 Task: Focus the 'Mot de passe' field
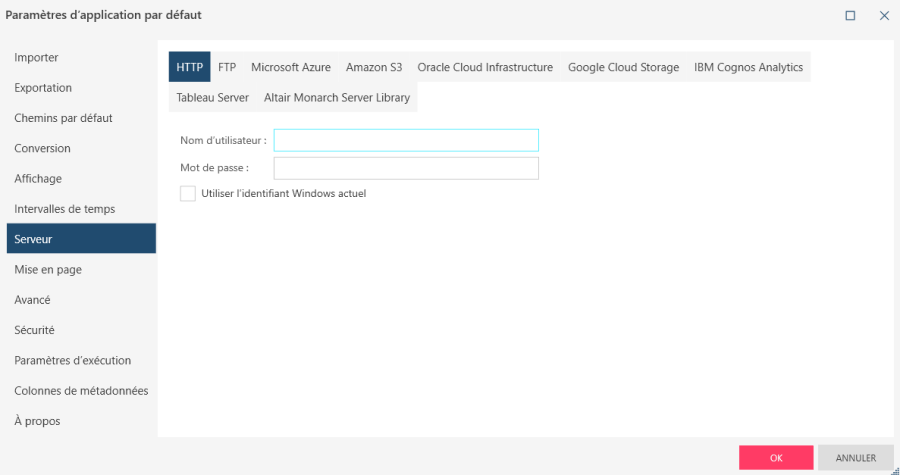406,168
